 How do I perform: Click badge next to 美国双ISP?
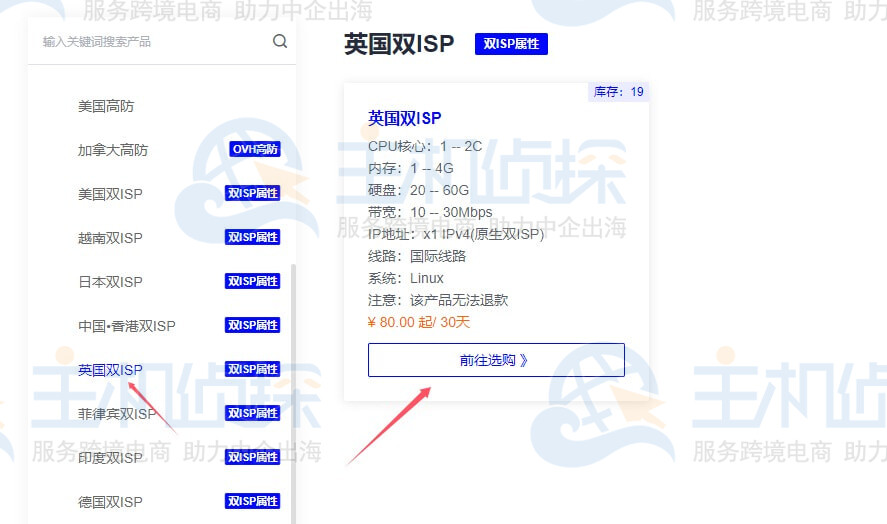pyautogui.click(x=252, y=194)
